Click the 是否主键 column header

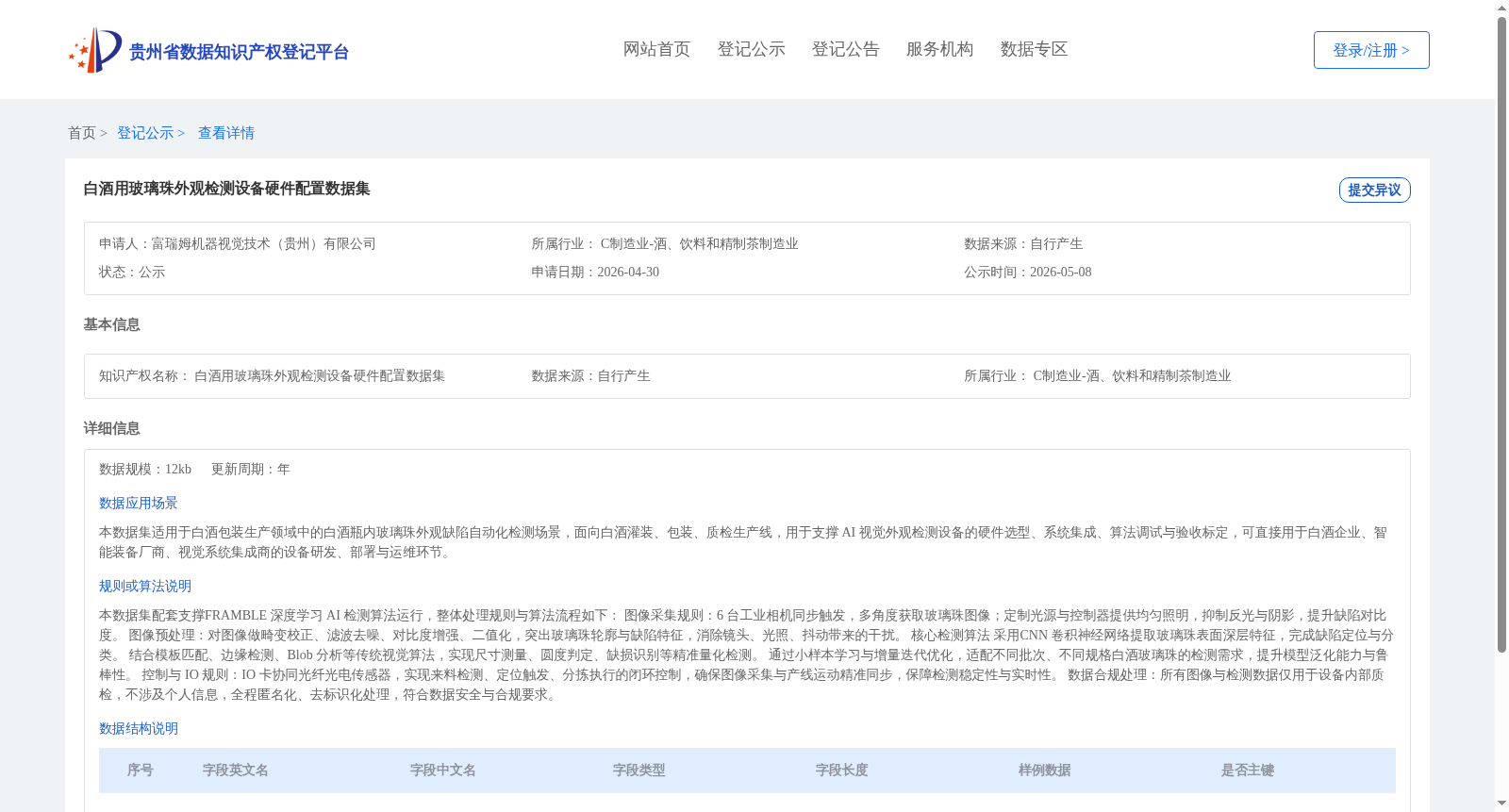pos(1248,770)
